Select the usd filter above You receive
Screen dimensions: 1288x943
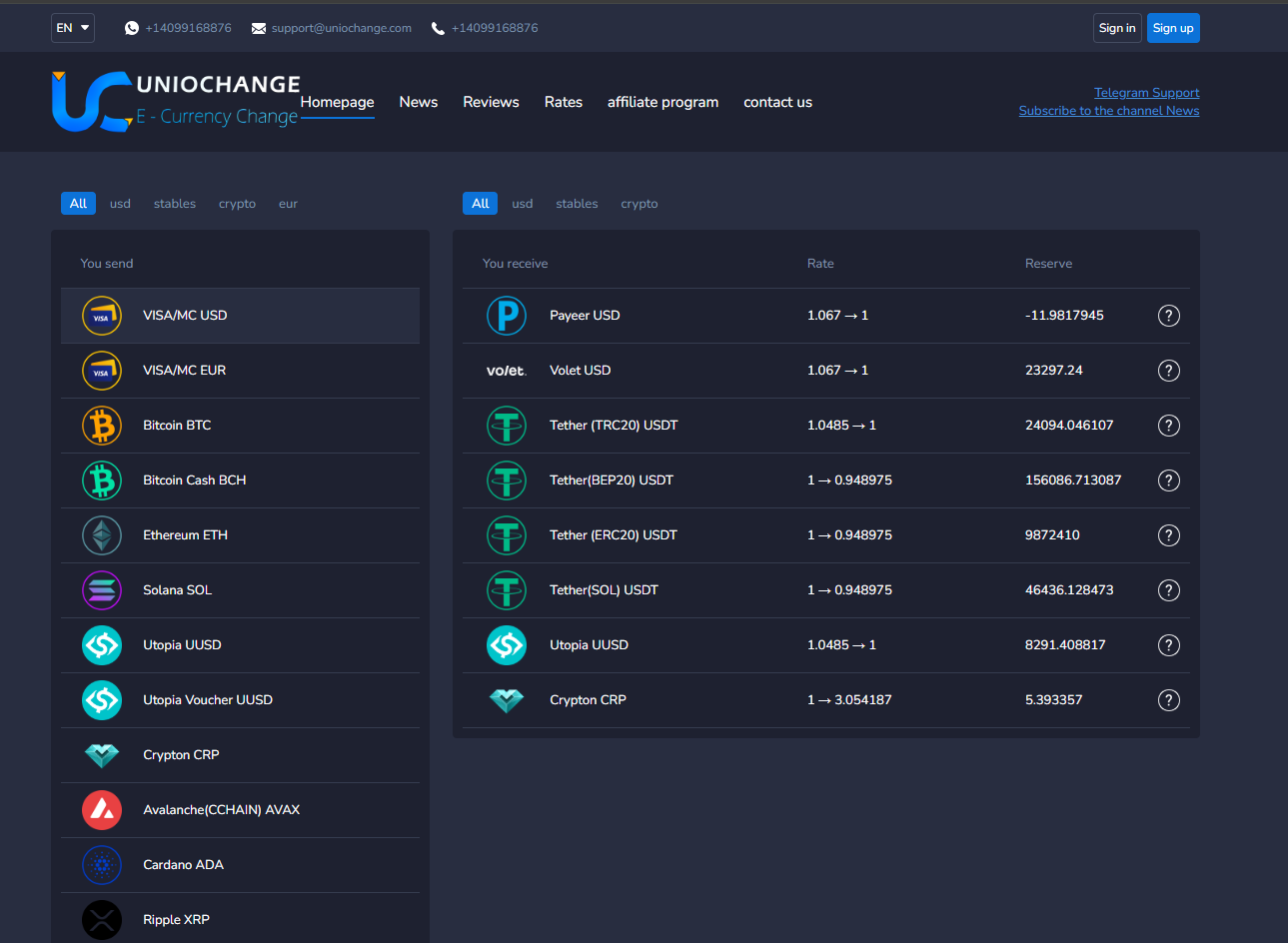(x=523, y=204)
